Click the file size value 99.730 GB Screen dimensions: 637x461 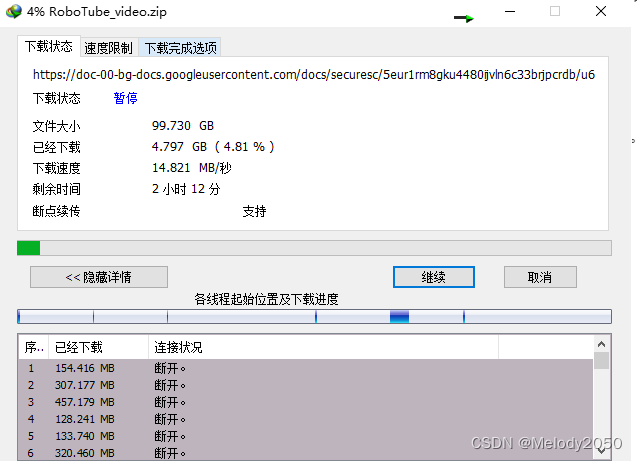(x=183, y=126)
